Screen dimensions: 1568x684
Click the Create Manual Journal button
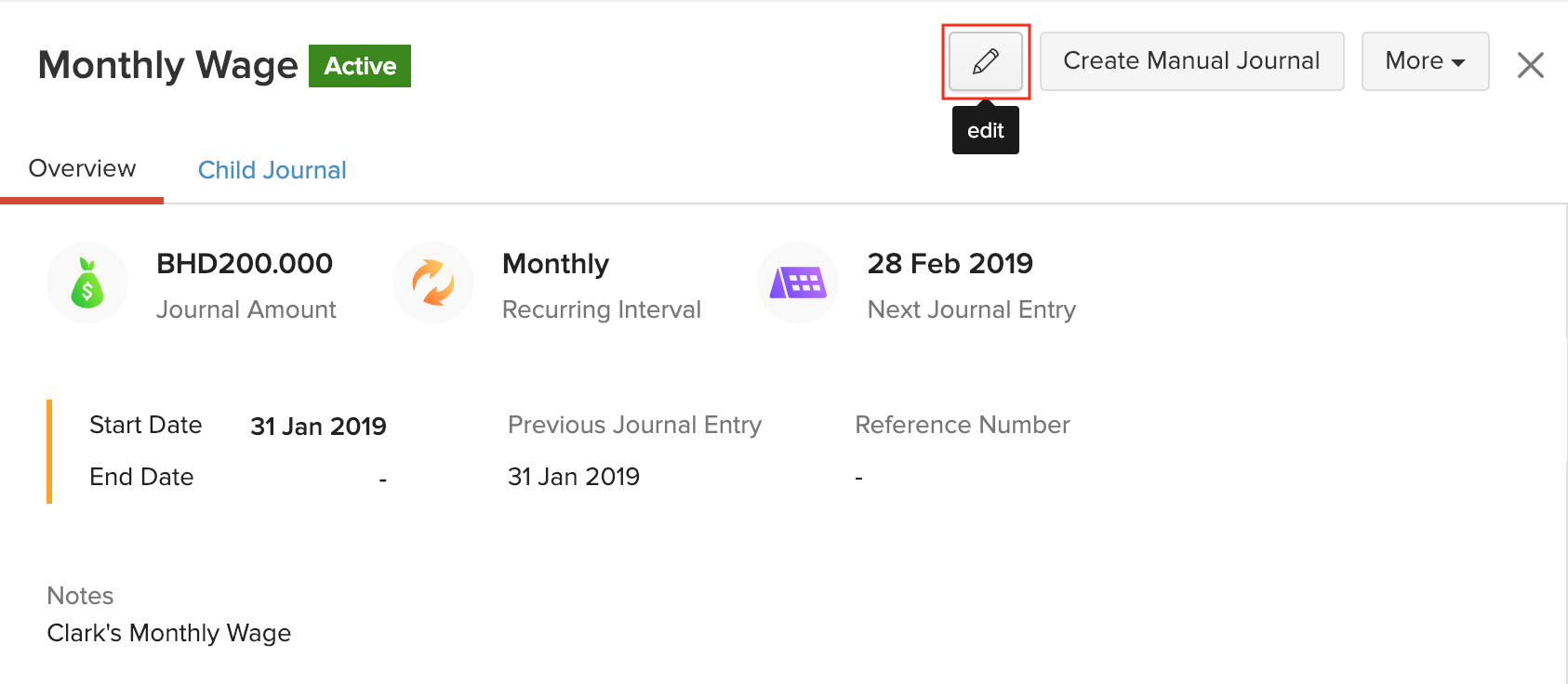[x=1191, y=61]
